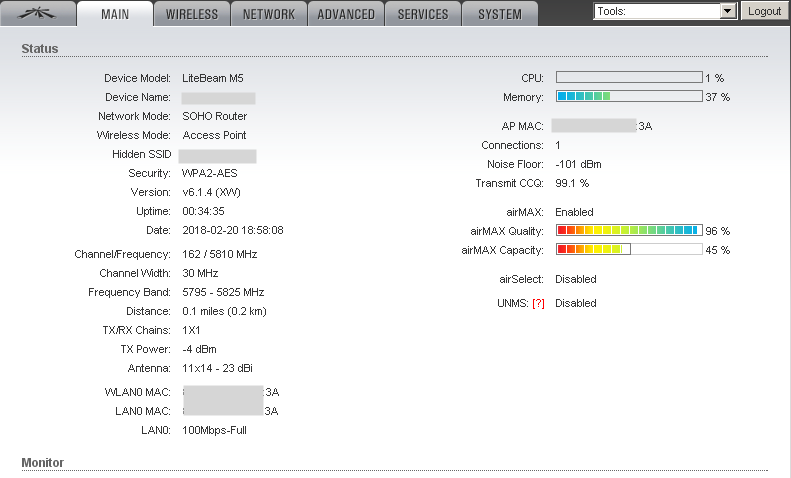
Task: Click the airMAX Enabled value
Action: [x=574, y=212]
